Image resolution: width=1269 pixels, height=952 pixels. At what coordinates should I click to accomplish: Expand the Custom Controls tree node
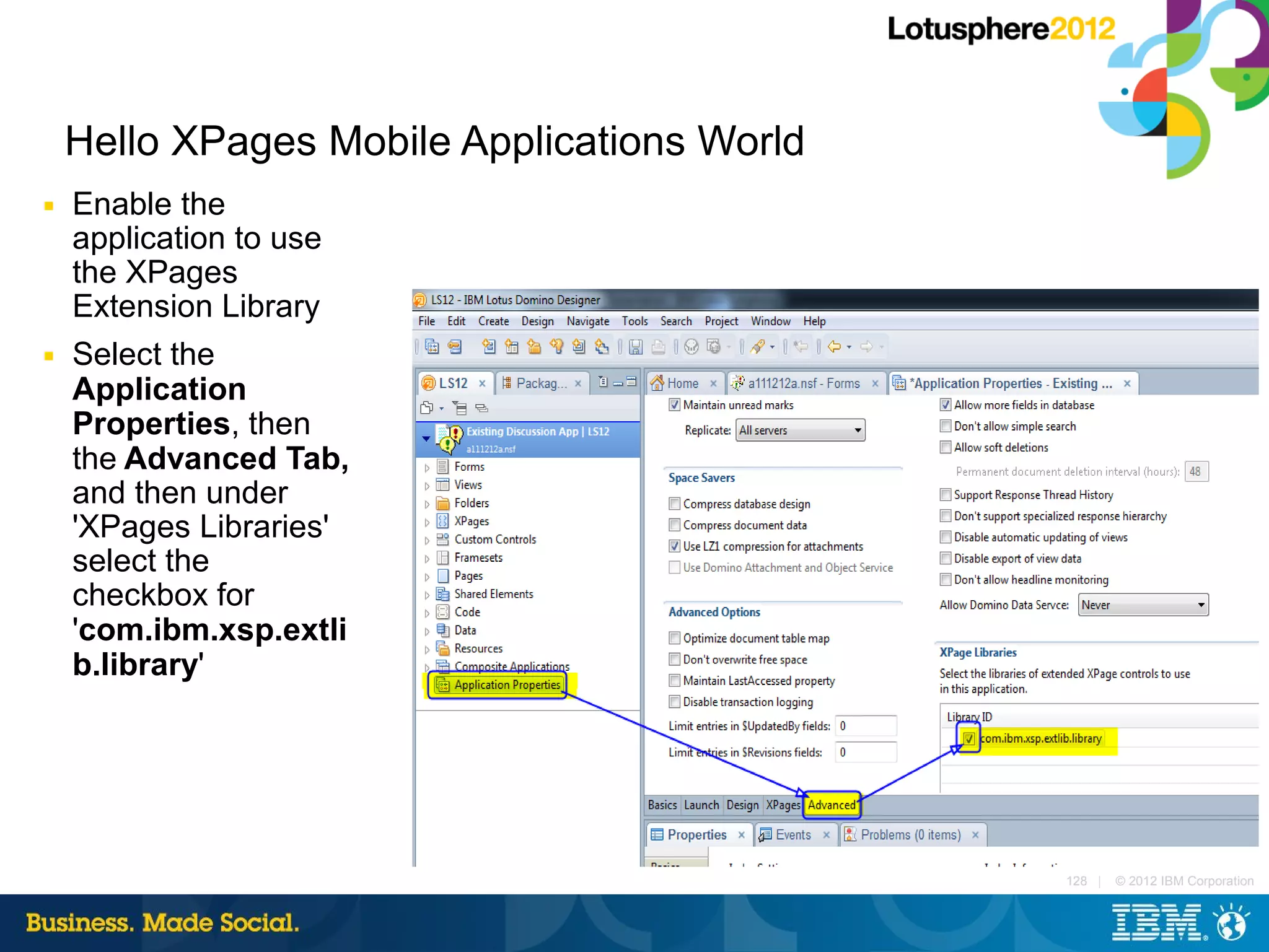coord(427,540)
